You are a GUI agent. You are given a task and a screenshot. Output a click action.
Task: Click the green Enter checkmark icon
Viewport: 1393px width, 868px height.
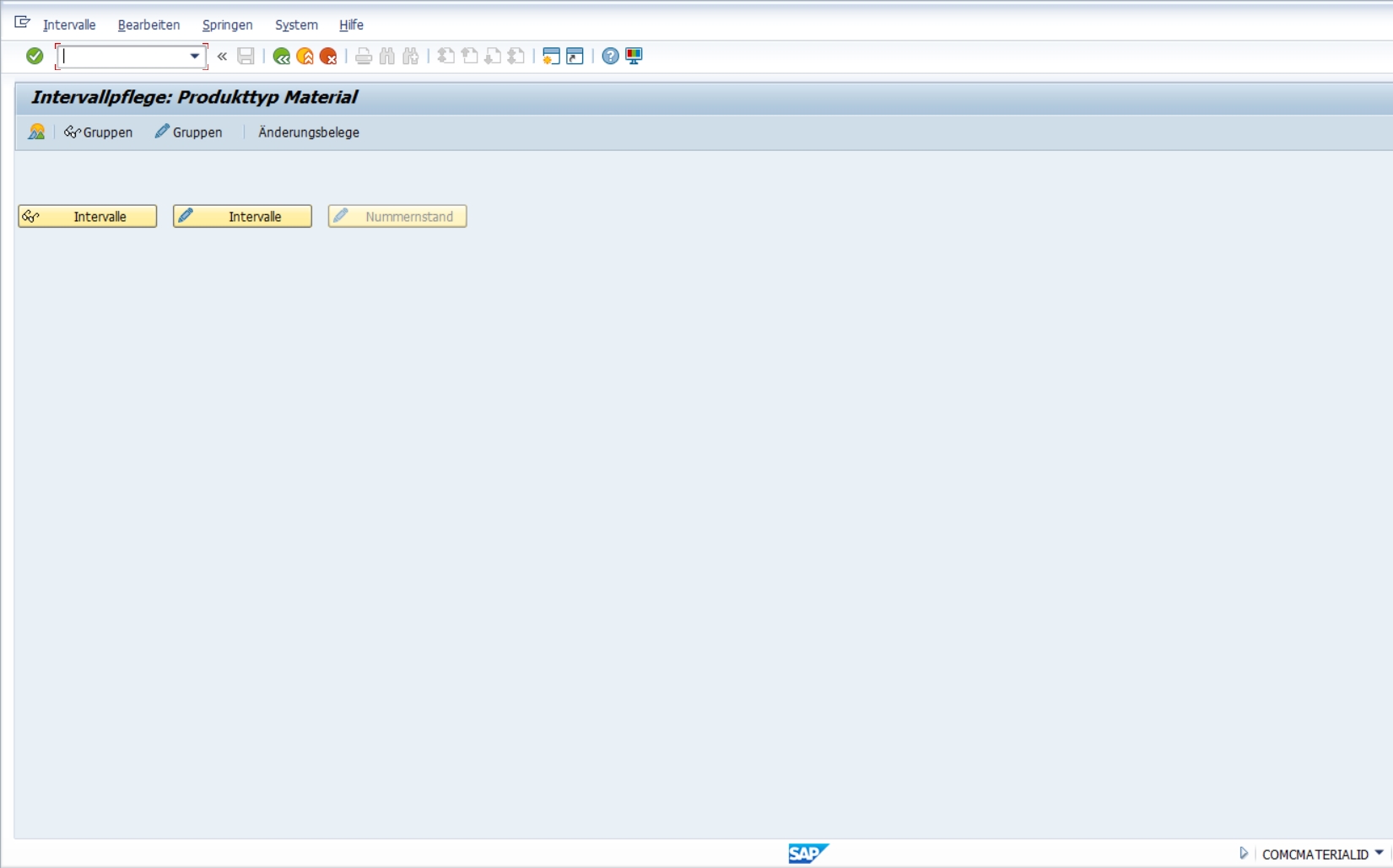click(35, 56)
